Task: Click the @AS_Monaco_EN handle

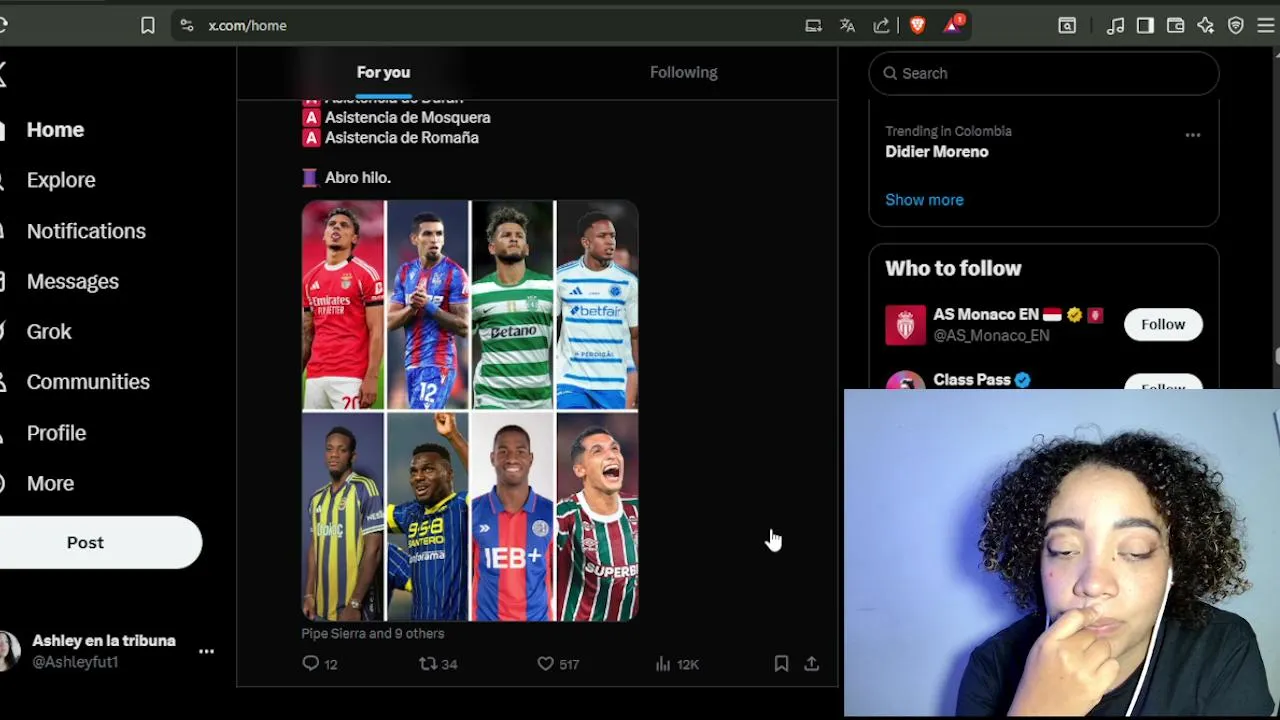Action: click(x=991, y=336)
